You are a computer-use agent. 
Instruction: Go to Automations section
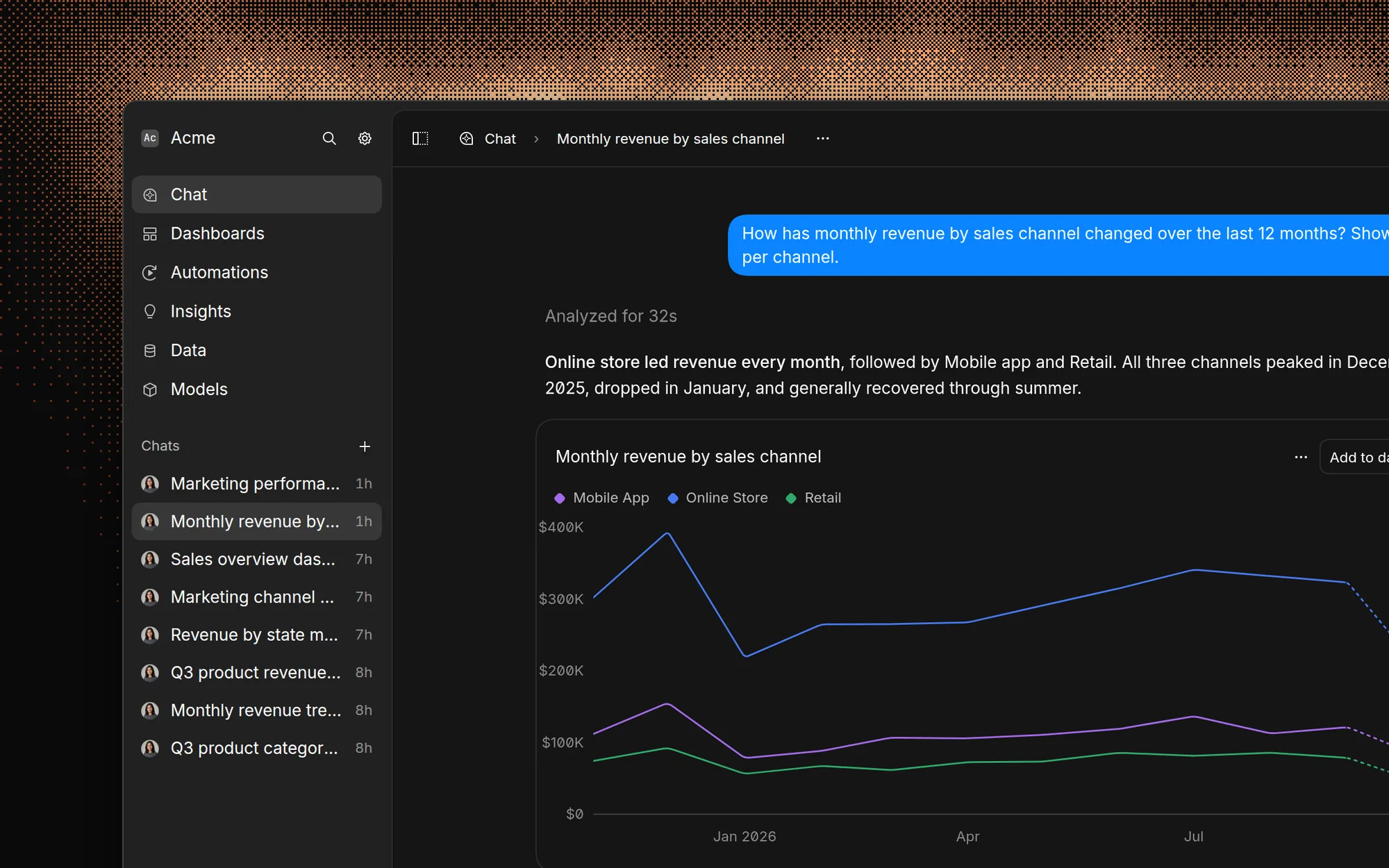257,272
